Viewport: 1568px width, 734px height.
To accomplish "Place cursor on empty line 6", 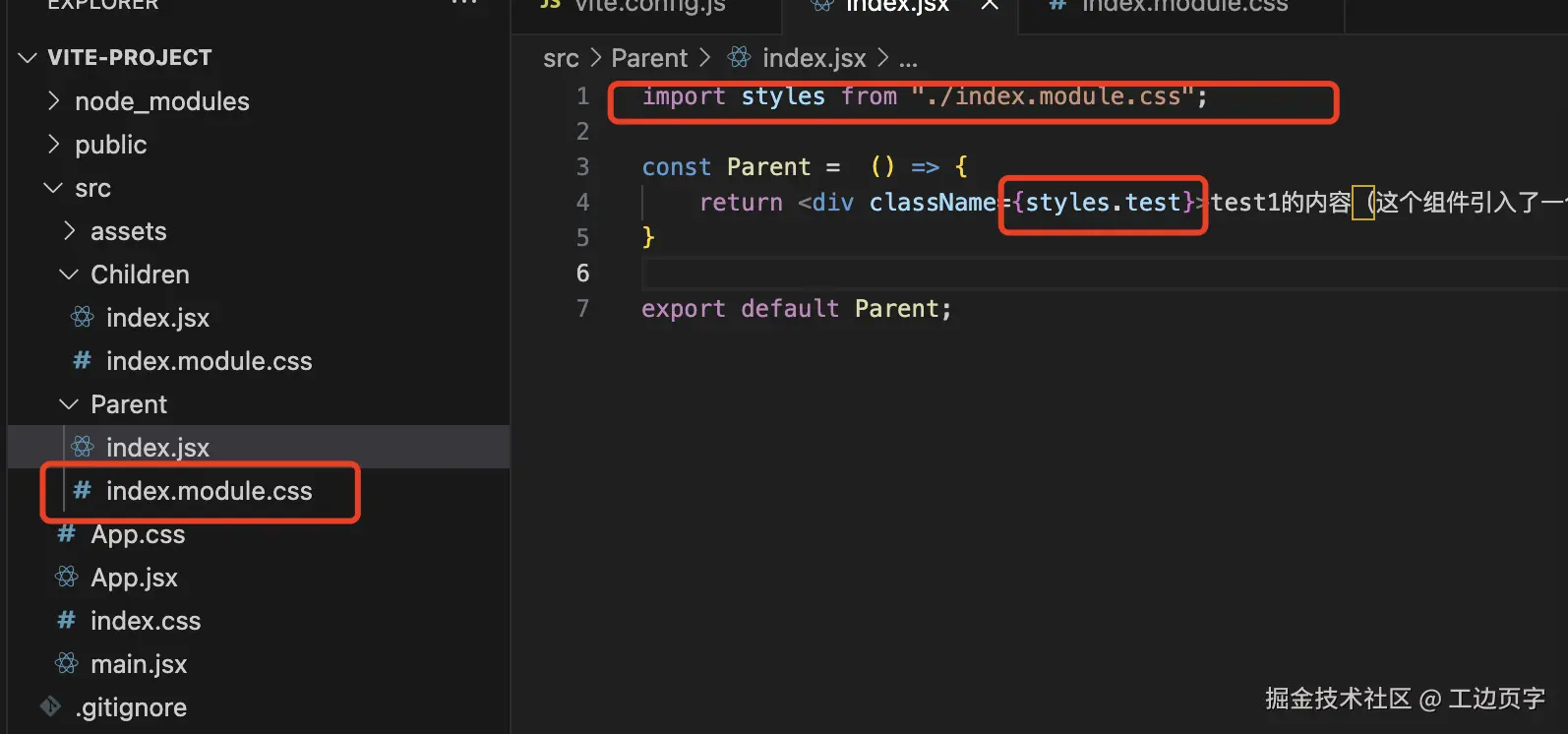I will tap(1104, 274).
